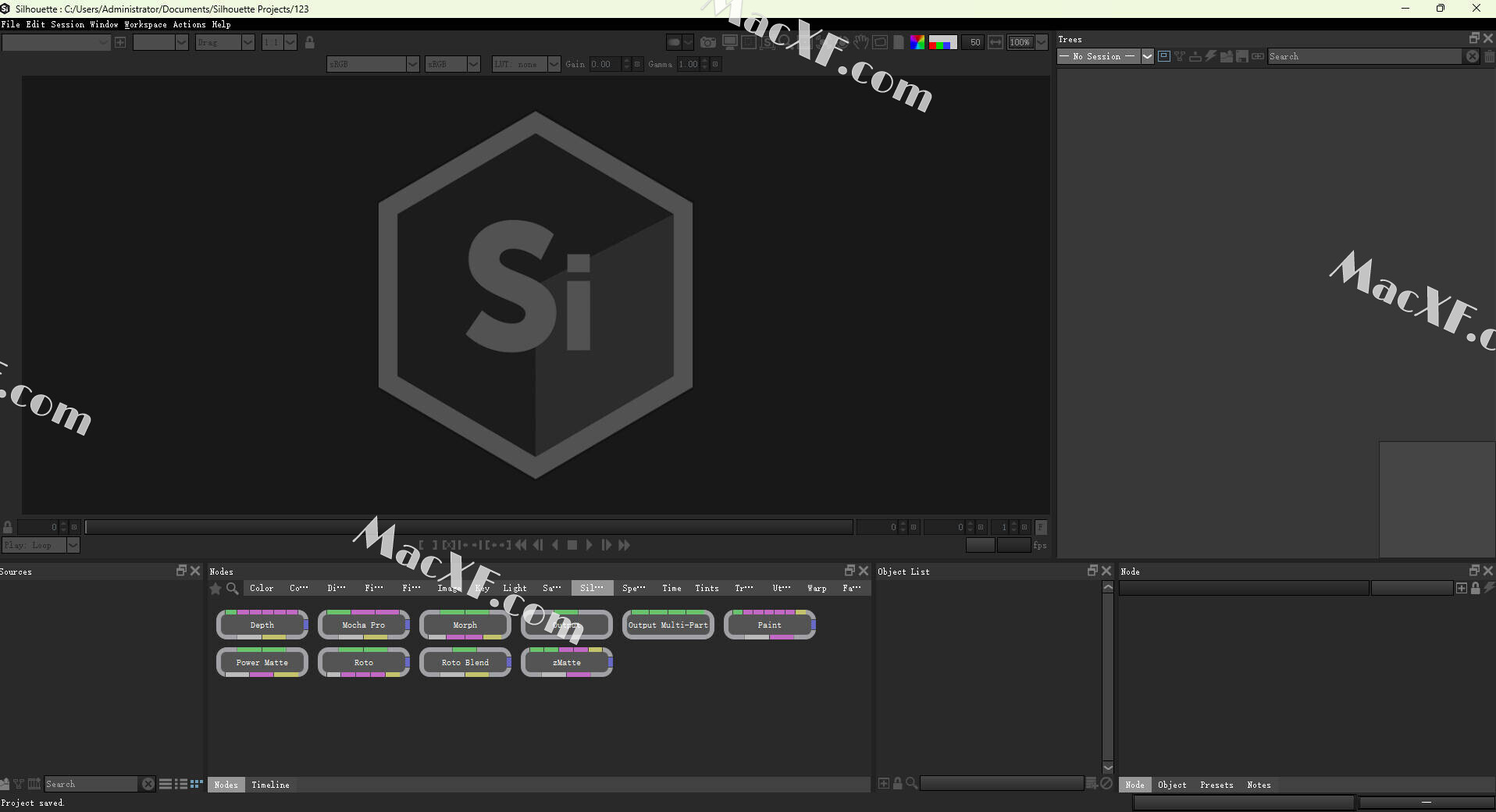Viewport: 1496px width, 812px height.
Task: Click the trash icon in Trees panel
Action: 1489,56
